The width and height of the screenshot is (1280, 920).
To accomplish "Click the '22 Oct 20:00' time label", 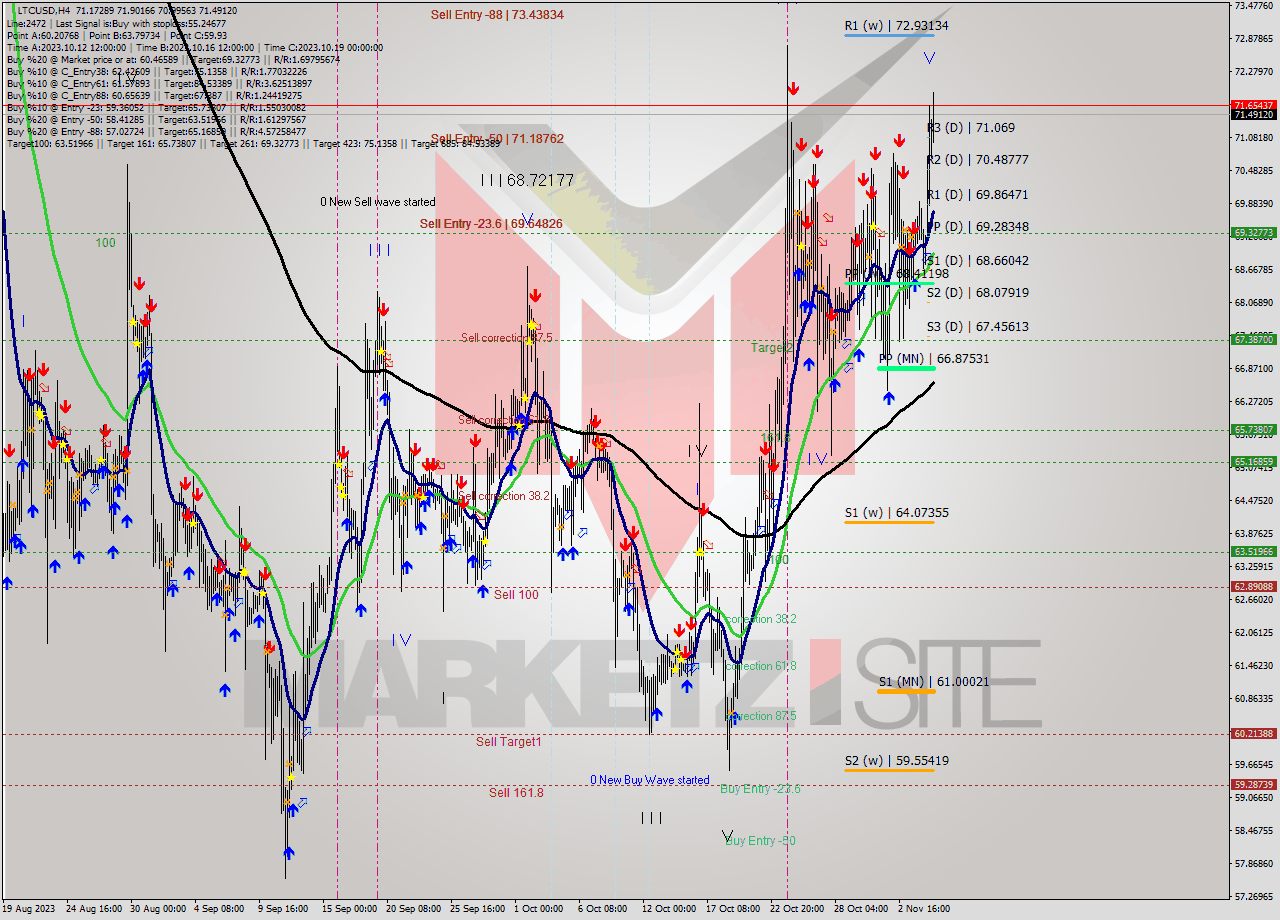I will click(797, 909).
